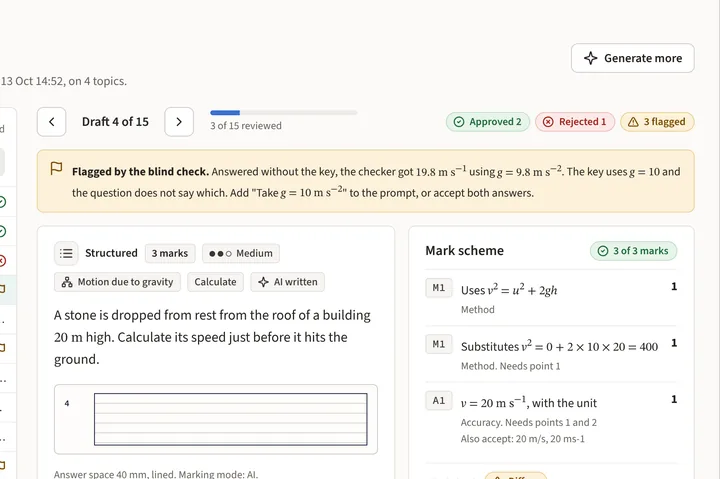Click the Structured label text
Viewport: 720px width, 479px height.
111,253
